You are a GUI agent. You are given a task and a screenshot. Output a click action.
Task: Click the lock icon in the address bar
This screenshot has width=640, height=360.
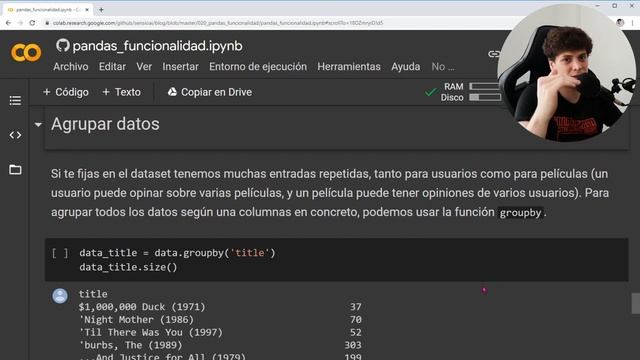[x=47, y=23]
